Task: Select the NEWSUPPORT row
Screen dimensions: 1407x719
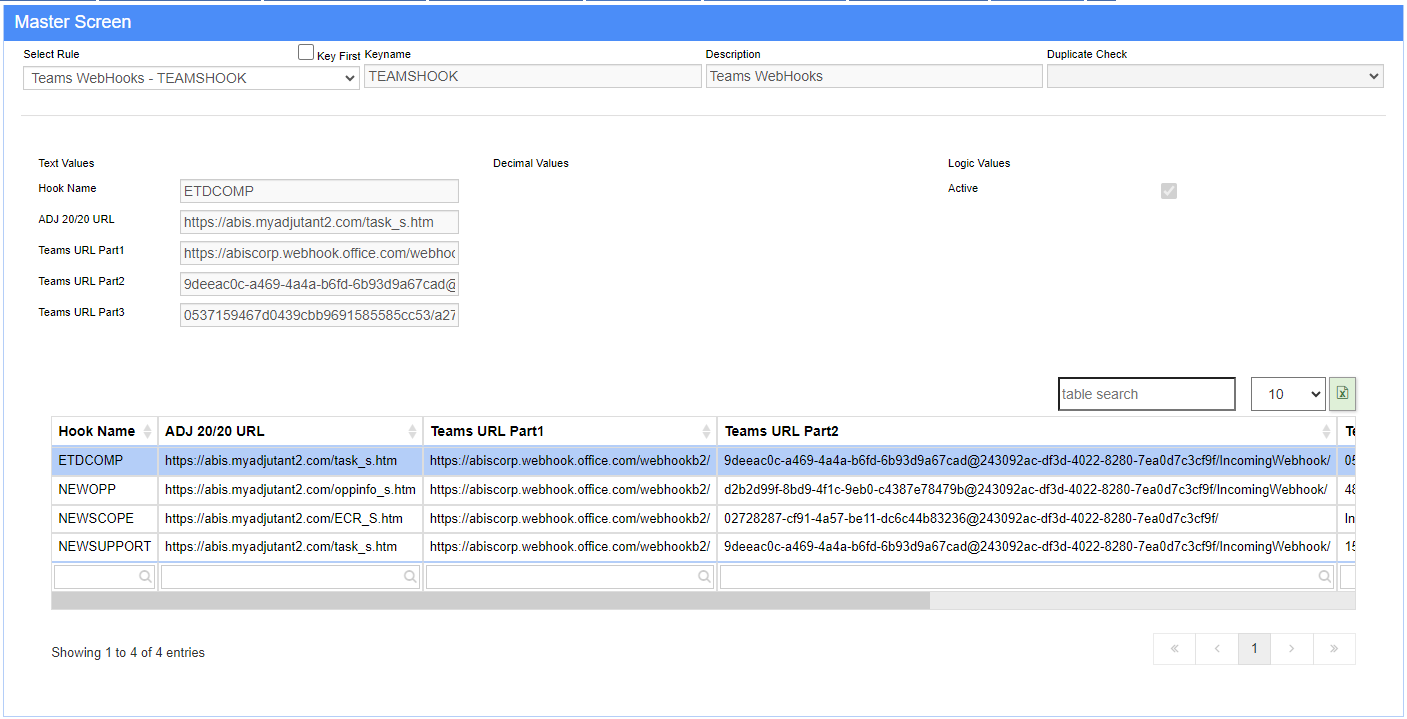Action: click(x=703, y=547)
